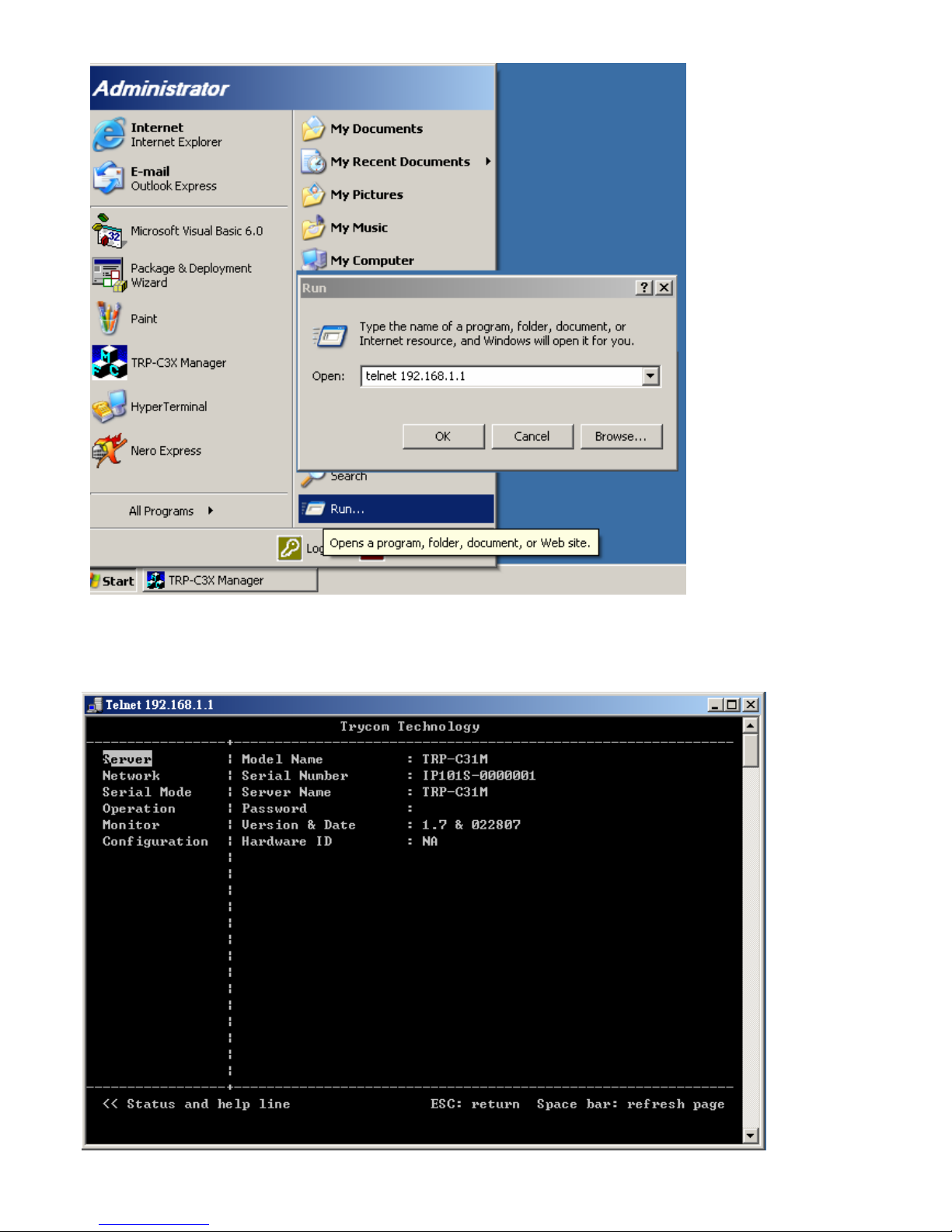The width and height of the screenshot is (952, 1232).
Task: Click the Model Name value TRP-C31M
Action: [x=455, y=759]
